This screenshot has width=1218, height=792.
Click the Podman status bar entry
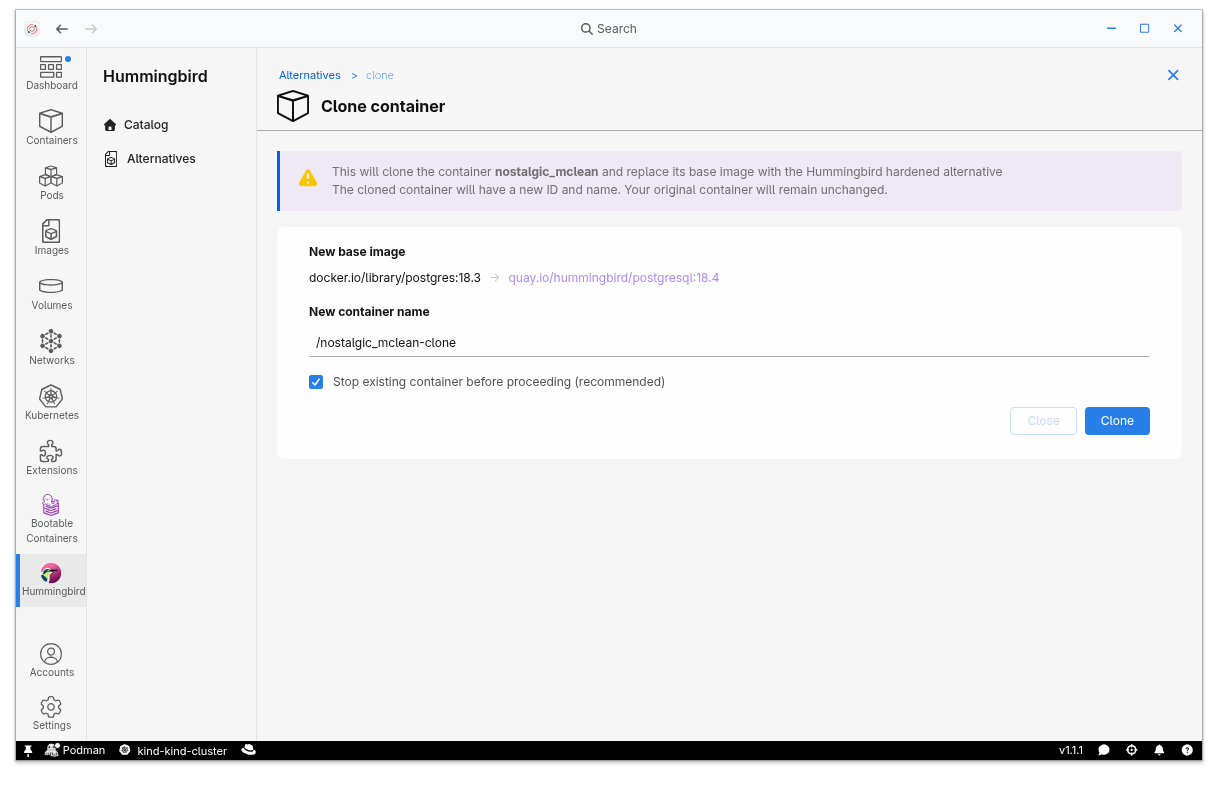(75, 750)
